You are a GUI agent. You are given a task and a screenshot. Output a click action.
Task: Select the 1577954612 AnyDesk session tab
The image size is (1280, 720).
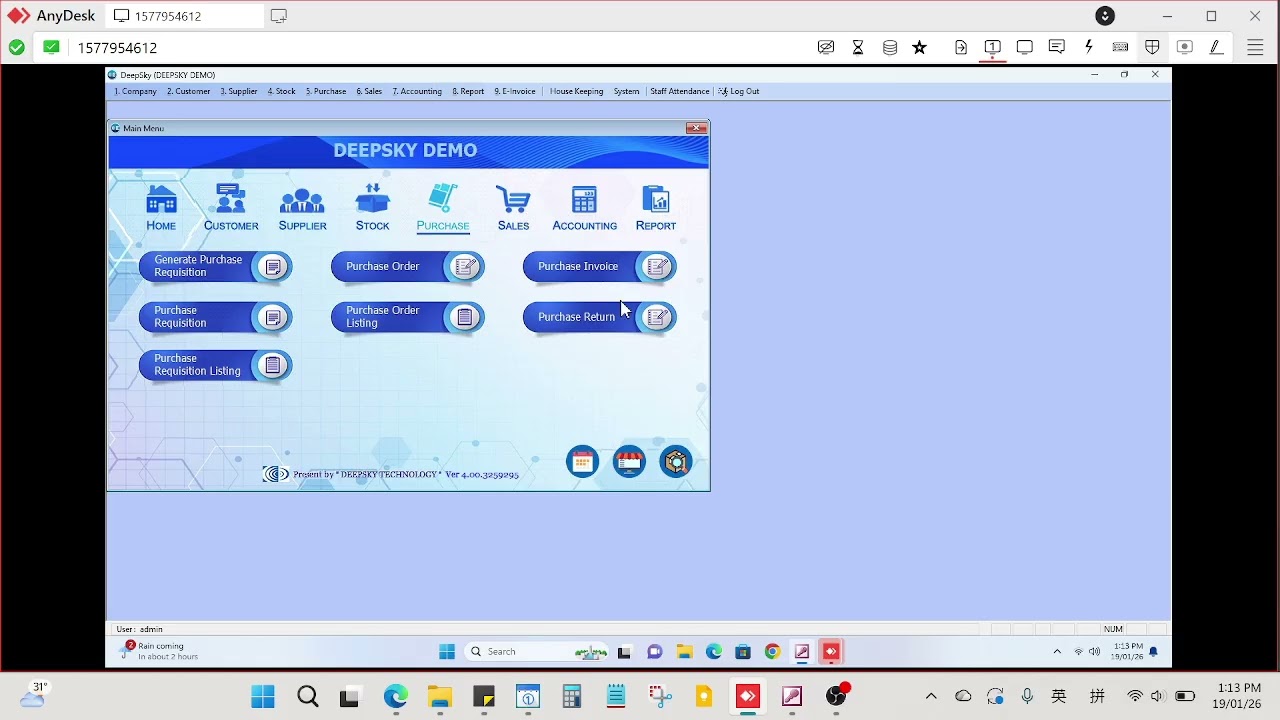click(x=183, y=16)
